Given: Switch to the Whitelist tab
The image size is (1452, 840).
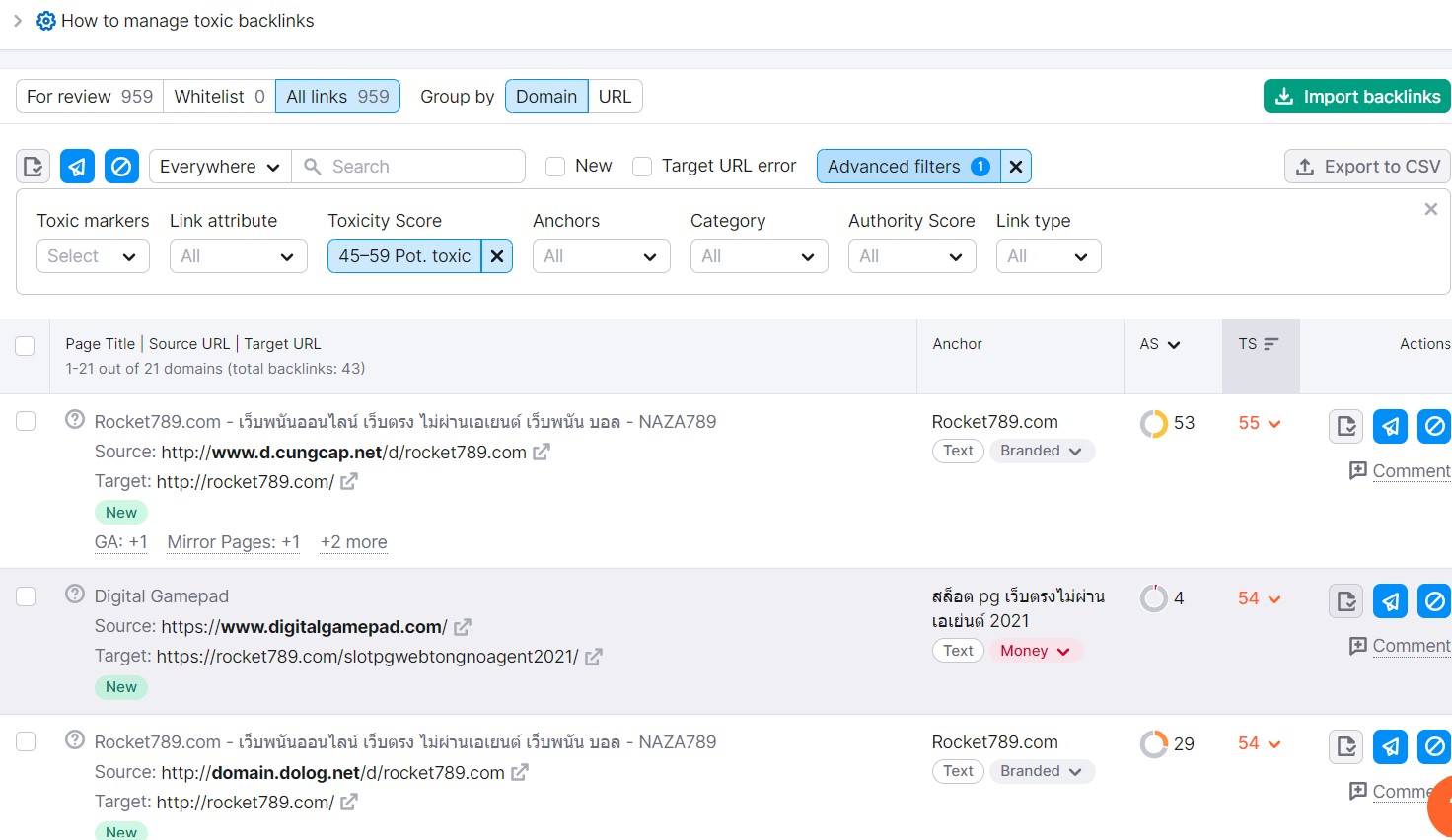Looking at the screenshot, I should click(x=219, y=97).
